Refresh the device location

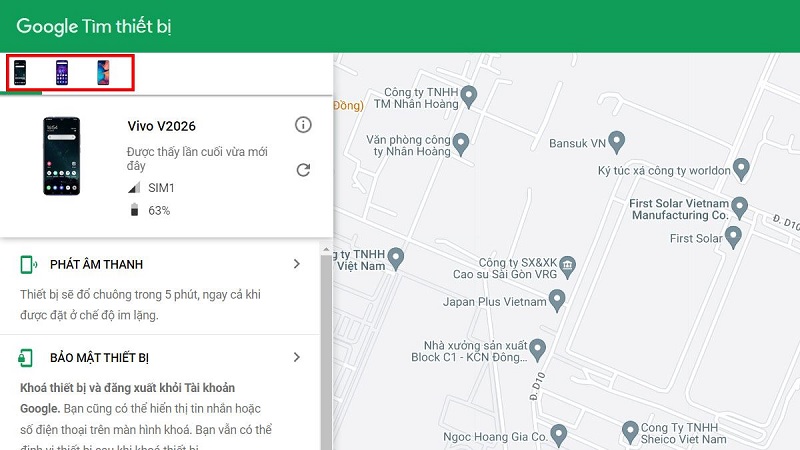(303, 170)
